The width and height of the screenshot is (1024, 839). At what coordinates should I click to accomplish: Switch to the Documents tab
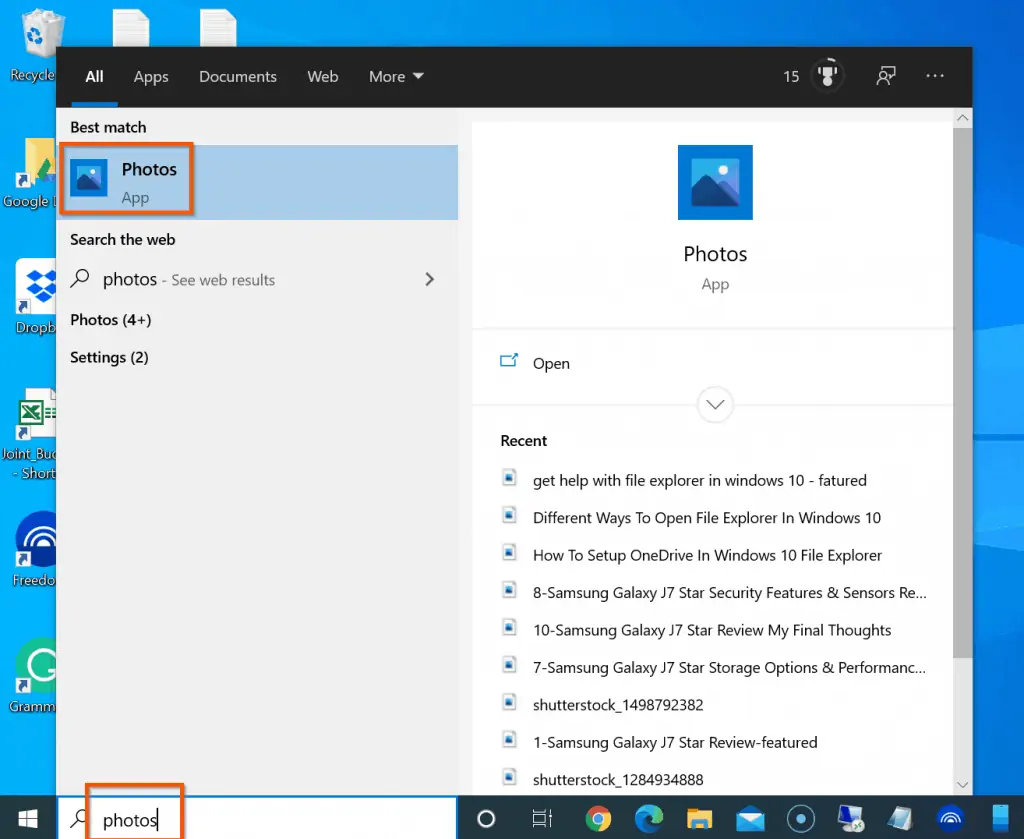tap(237, 76)
